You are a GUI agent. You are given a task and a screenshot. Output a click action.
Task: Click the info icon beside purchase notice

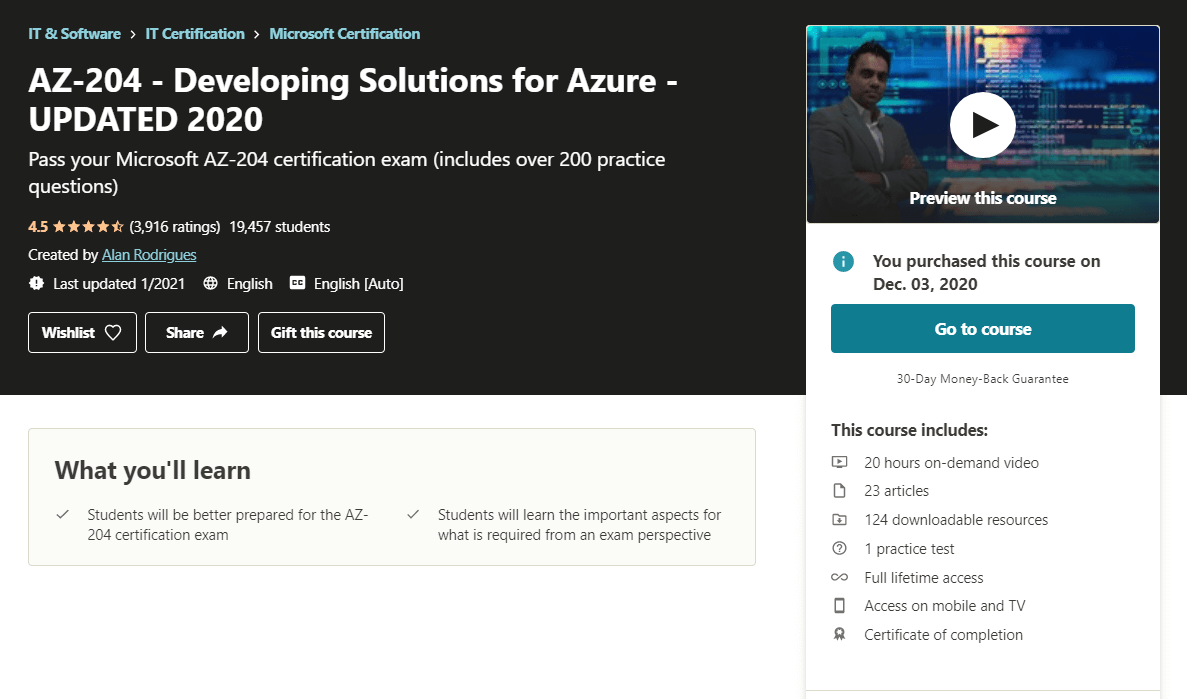843,261
